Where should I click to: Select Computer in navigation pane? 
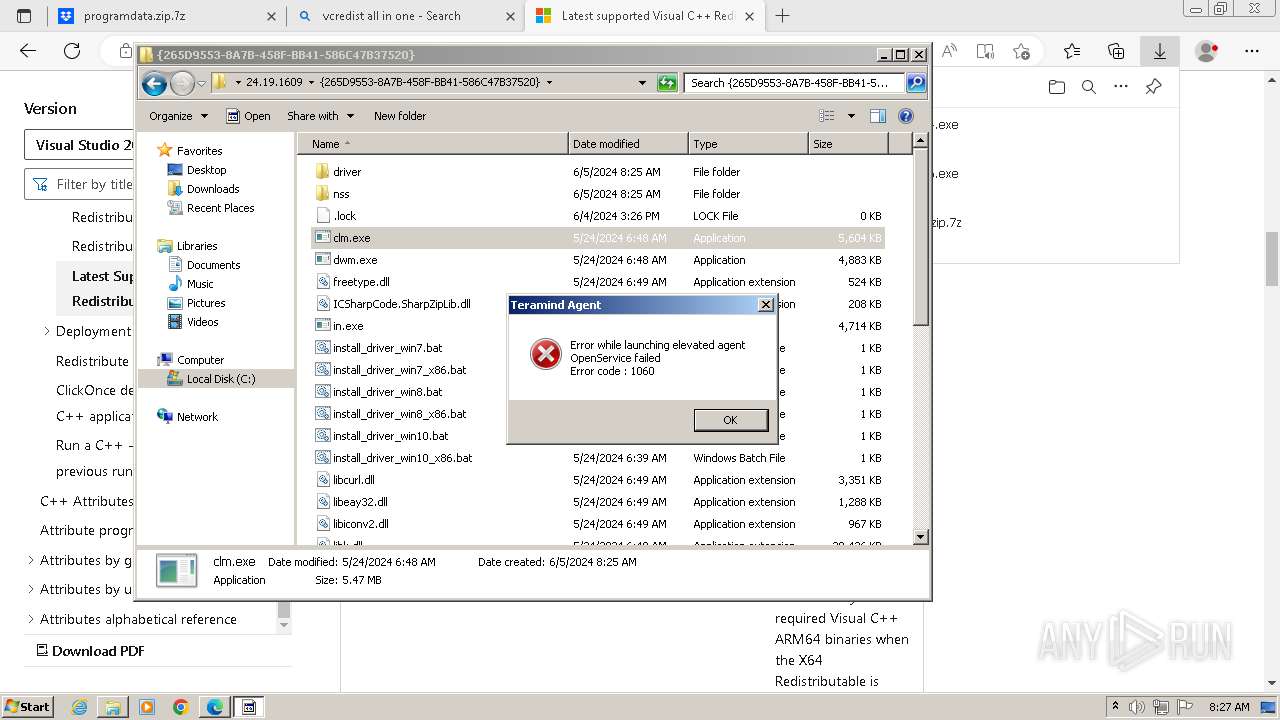200,360
